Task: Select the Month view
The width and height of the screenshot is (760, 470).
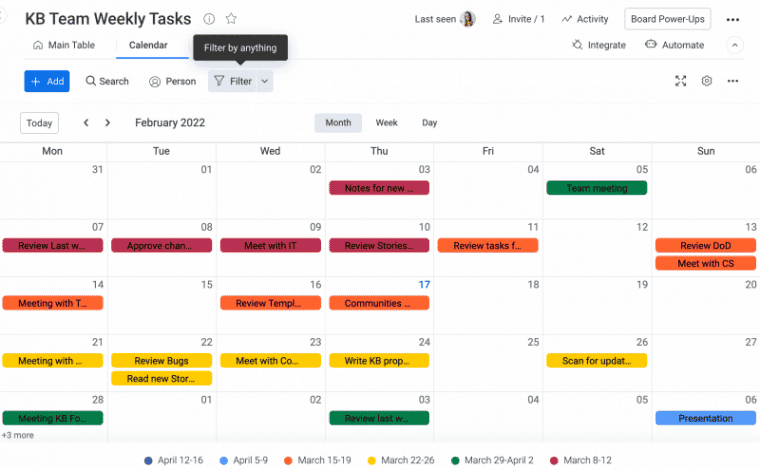Action: [x=338, y=123]
